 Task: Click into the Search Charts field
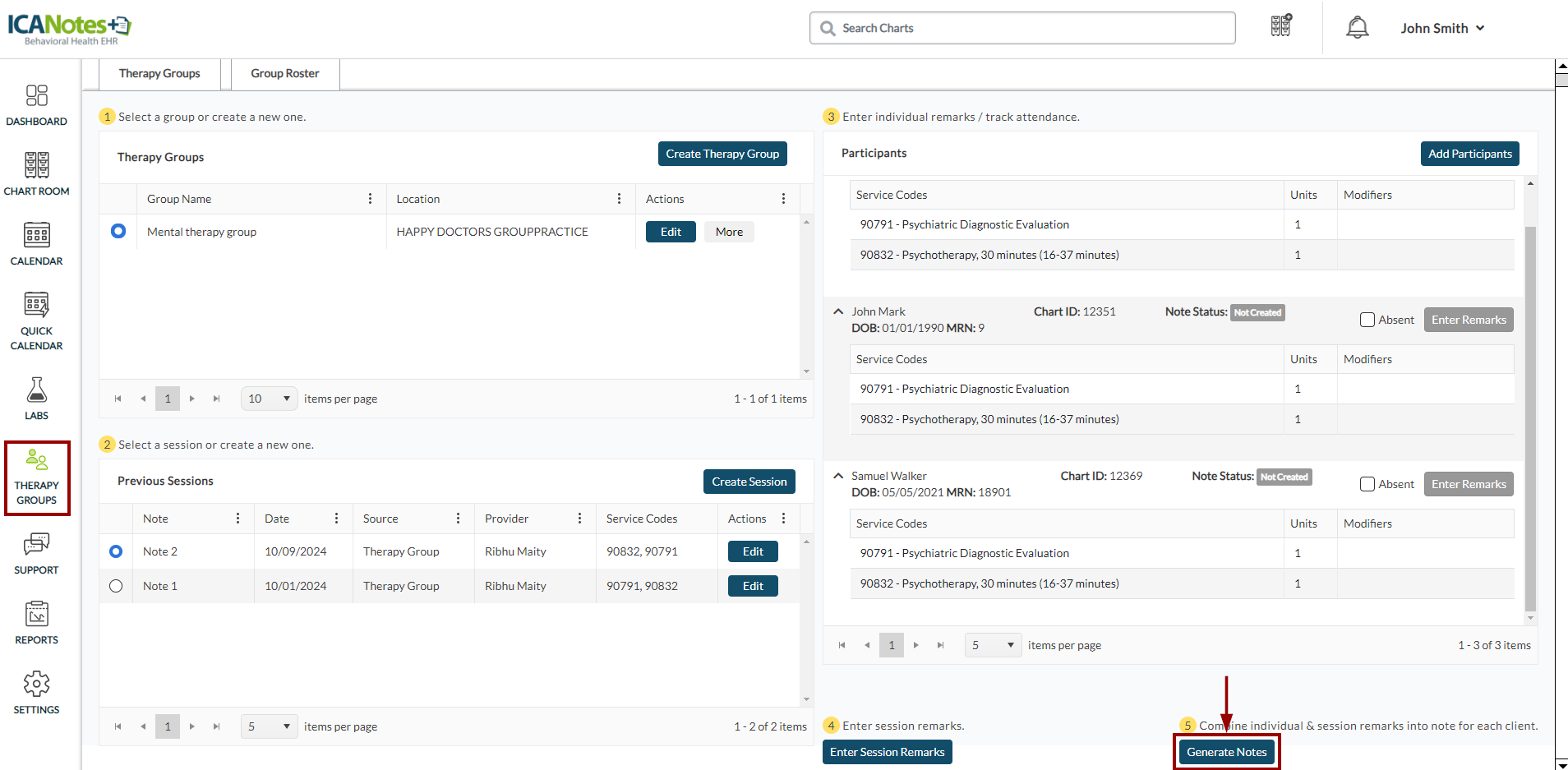tap(1022, 28)
